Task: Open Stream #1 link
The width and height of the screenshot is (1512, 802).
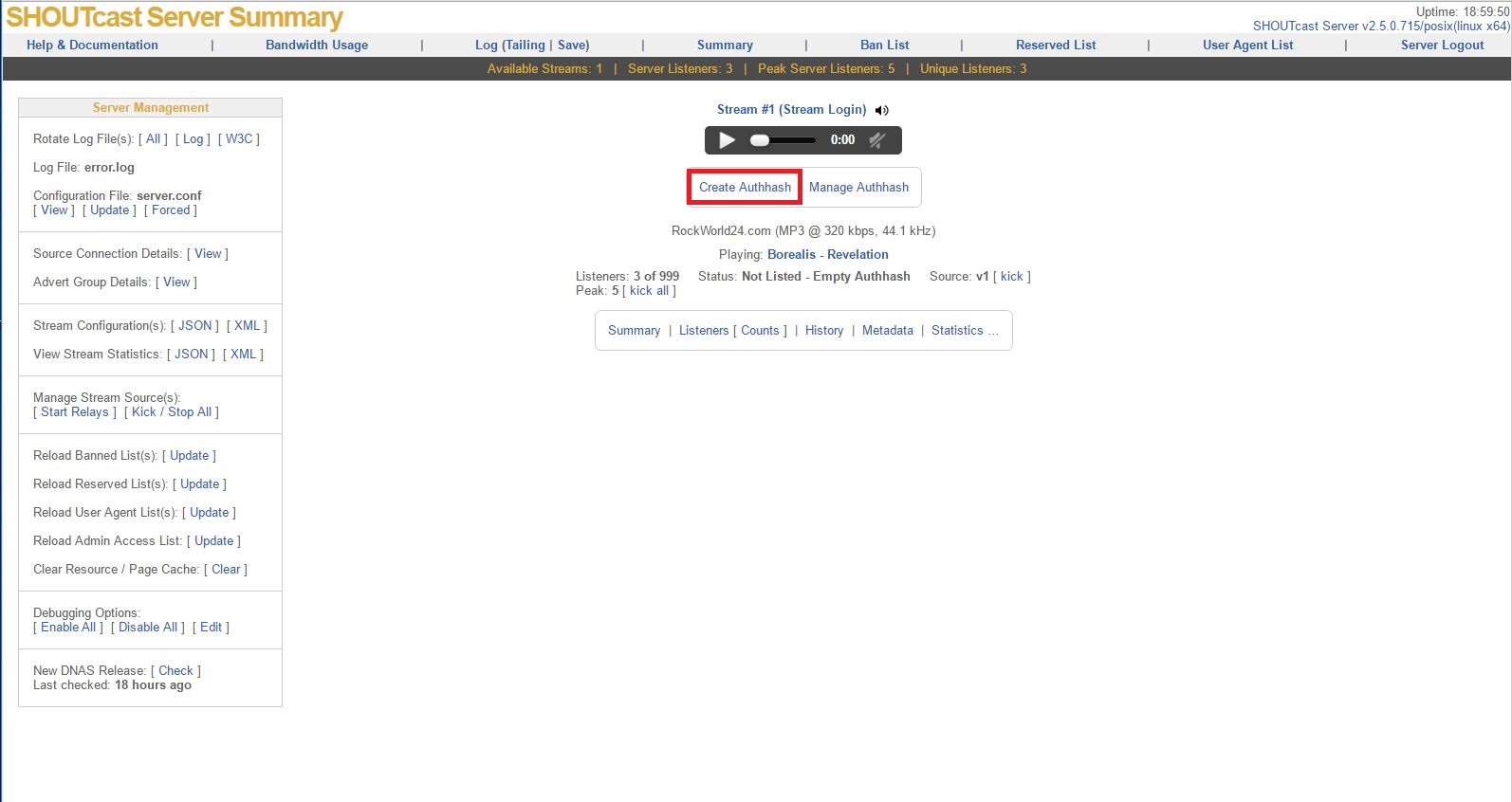Action: pos(746,109)
